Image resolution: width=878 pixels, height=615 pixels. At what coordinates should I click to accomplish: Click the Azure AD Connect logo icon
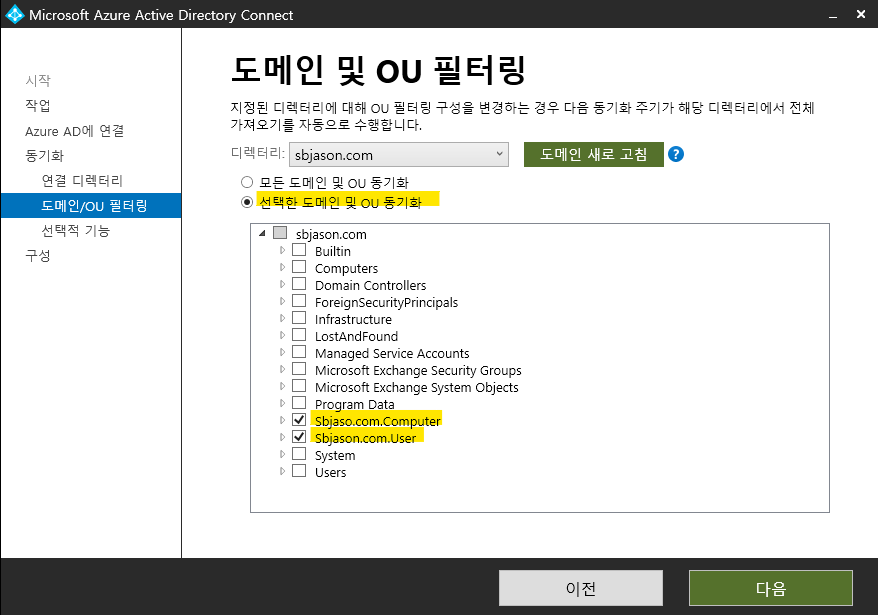[x=15, y=15]
